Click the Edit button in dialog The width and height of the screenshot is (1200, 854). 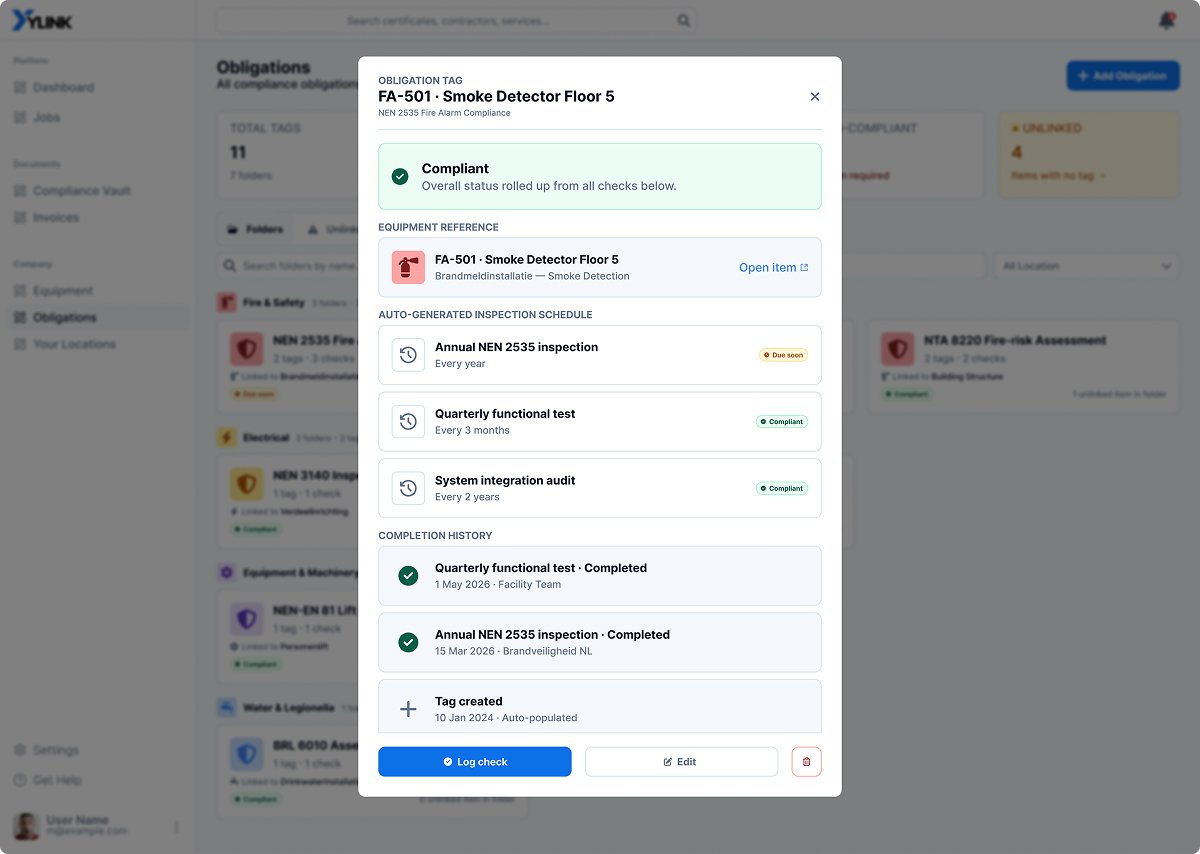tap(681, 762)
